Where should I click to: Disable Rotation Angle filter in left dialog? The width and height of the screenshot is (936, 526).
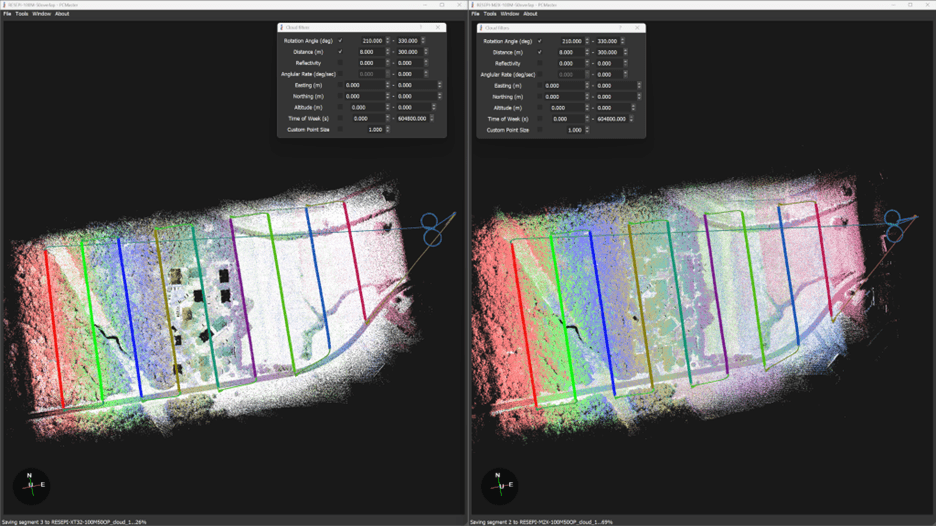pos(340,41)
